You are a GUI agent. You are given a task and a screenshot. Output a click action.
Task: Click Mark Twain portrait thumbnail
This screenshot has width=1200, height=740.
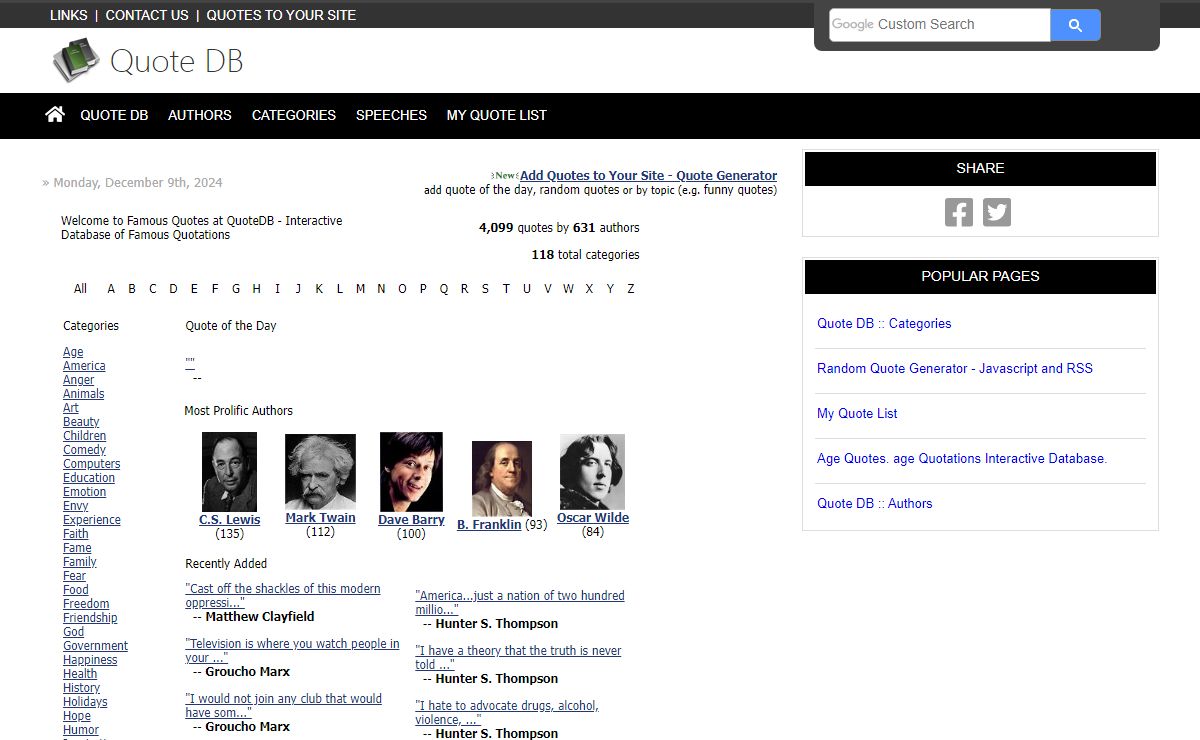(320, 472)
